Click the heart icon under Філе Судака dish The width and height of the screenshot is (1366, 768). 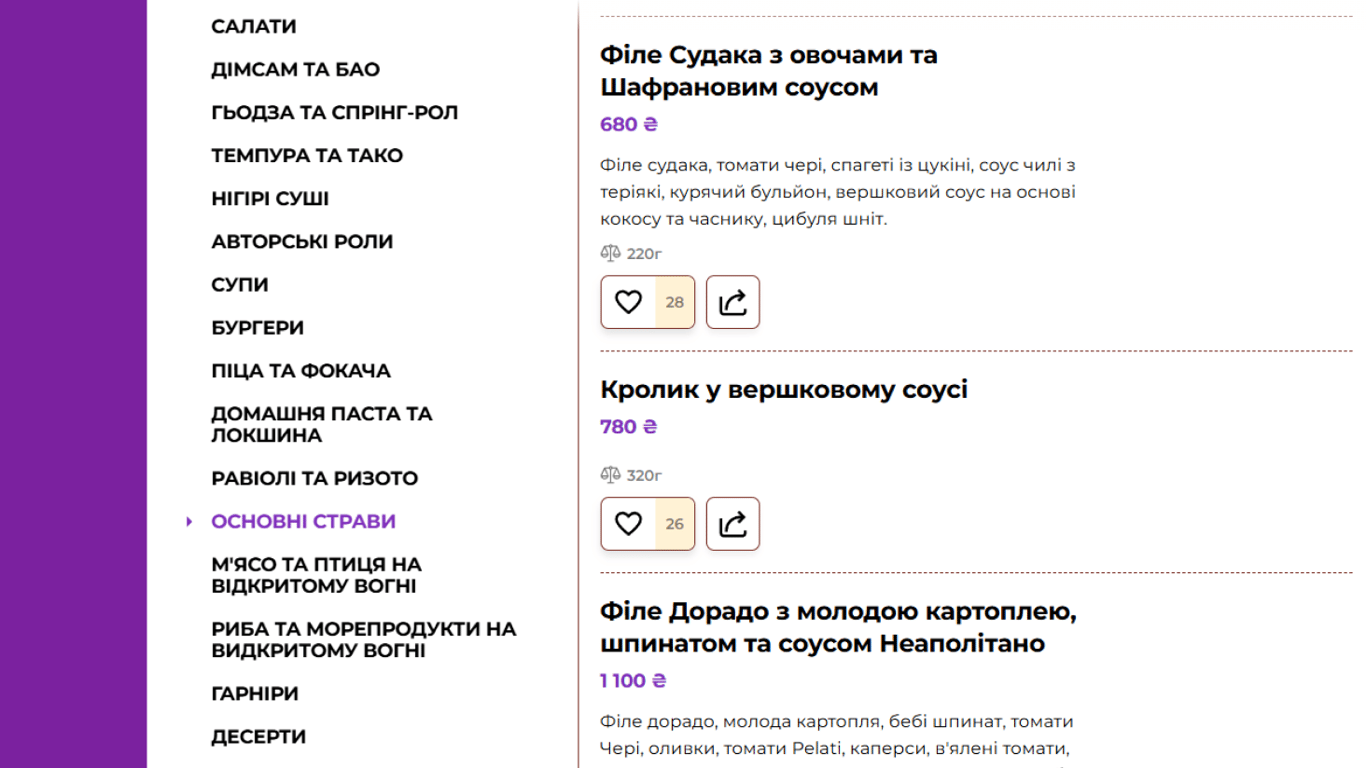pos(627,302)
